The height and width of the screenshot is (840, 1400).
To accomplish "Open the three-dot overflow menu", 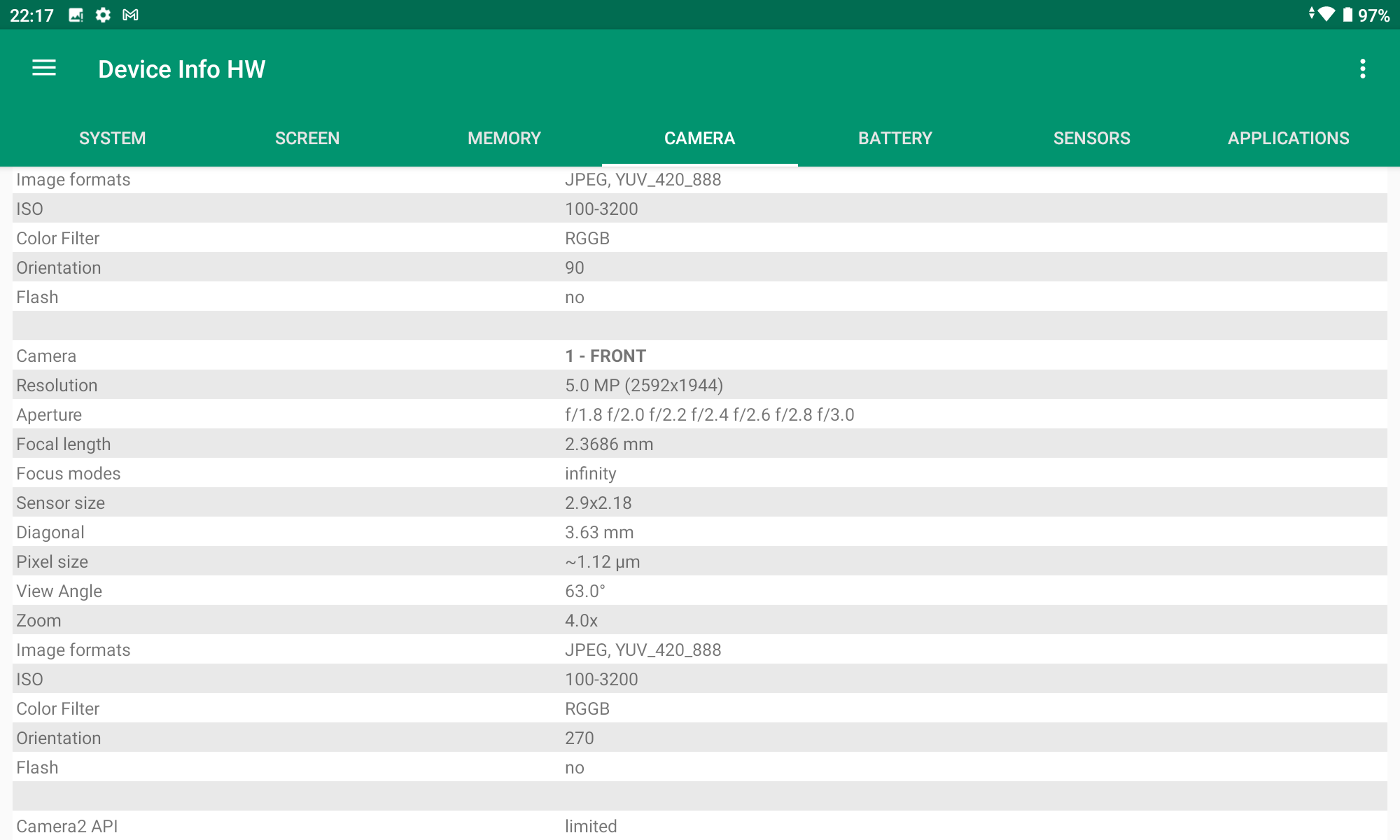I will click(x=1362, y=69).
